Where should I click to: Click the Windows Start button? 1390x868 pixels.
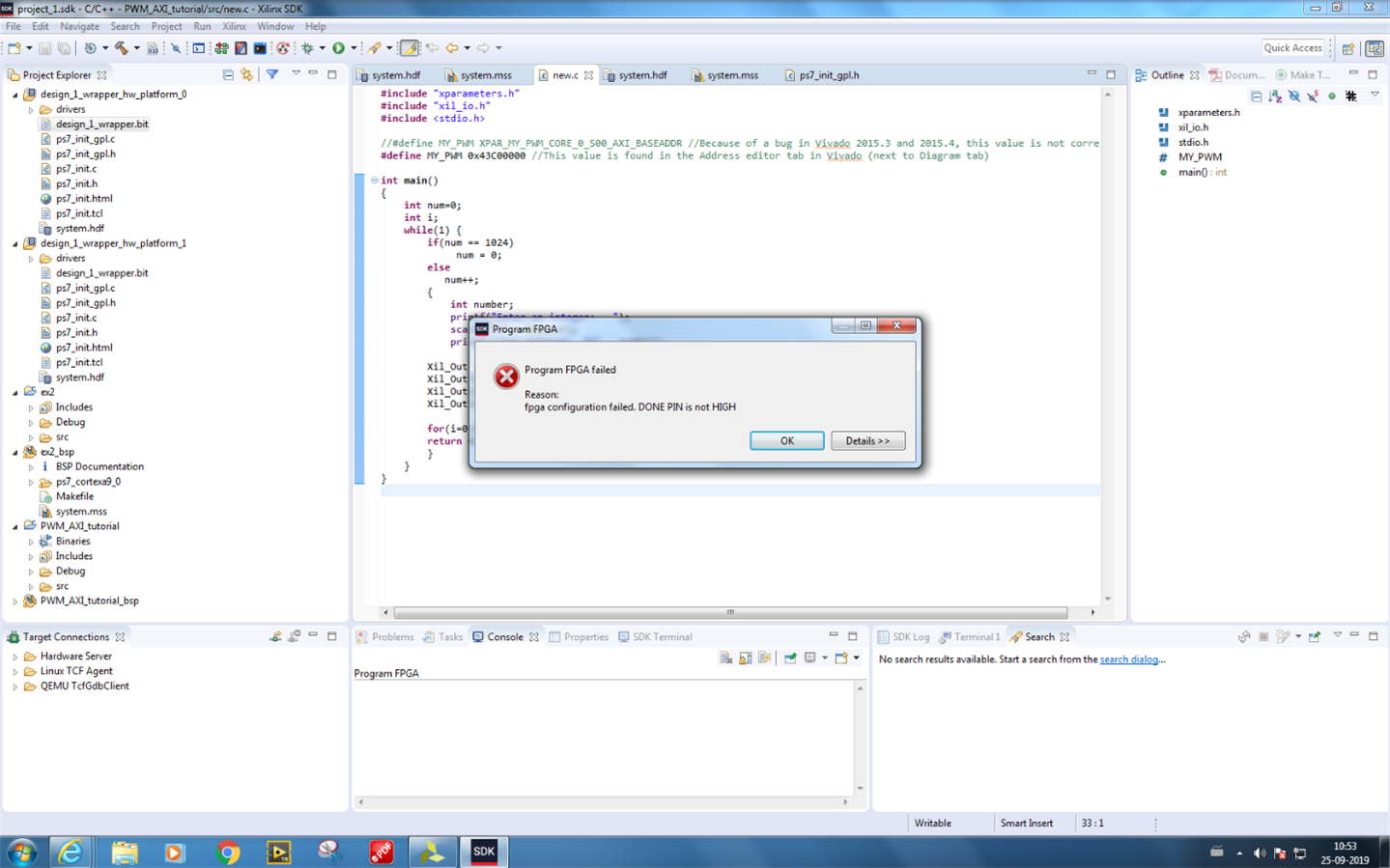pyautogui.click(x=21, y=852)
